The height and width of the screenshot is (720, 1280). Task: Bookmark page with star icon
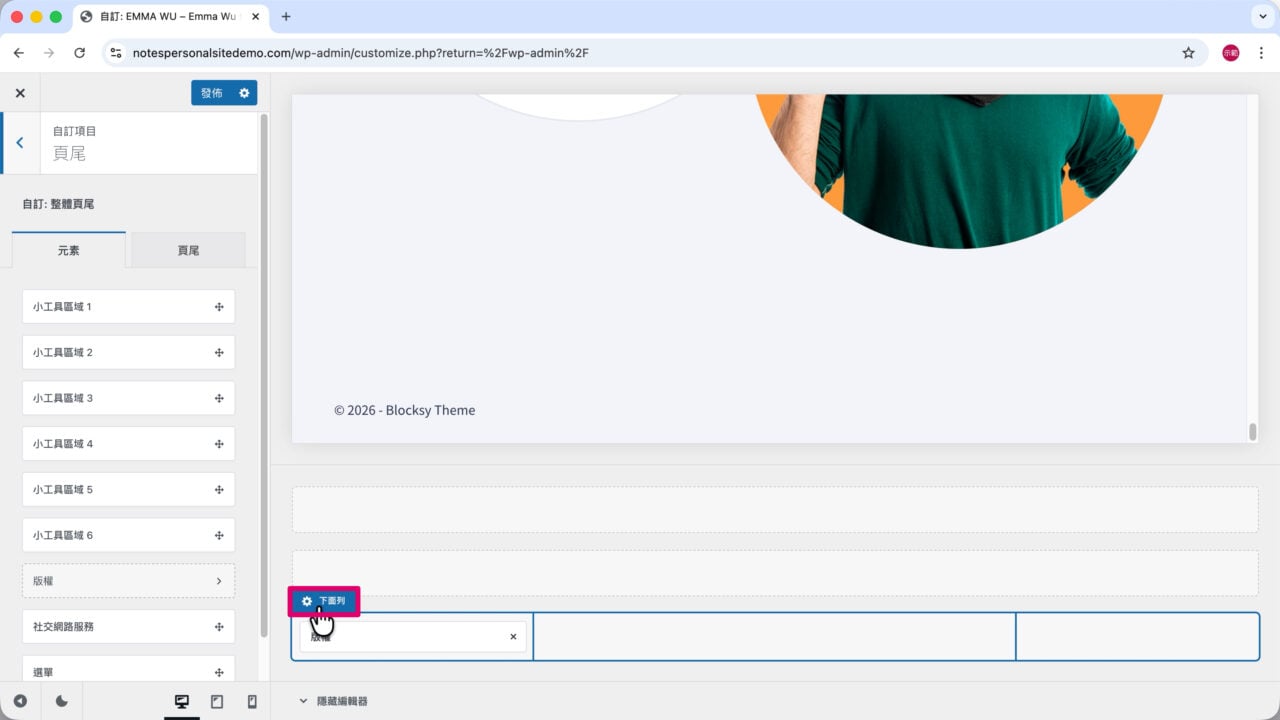1188,53
